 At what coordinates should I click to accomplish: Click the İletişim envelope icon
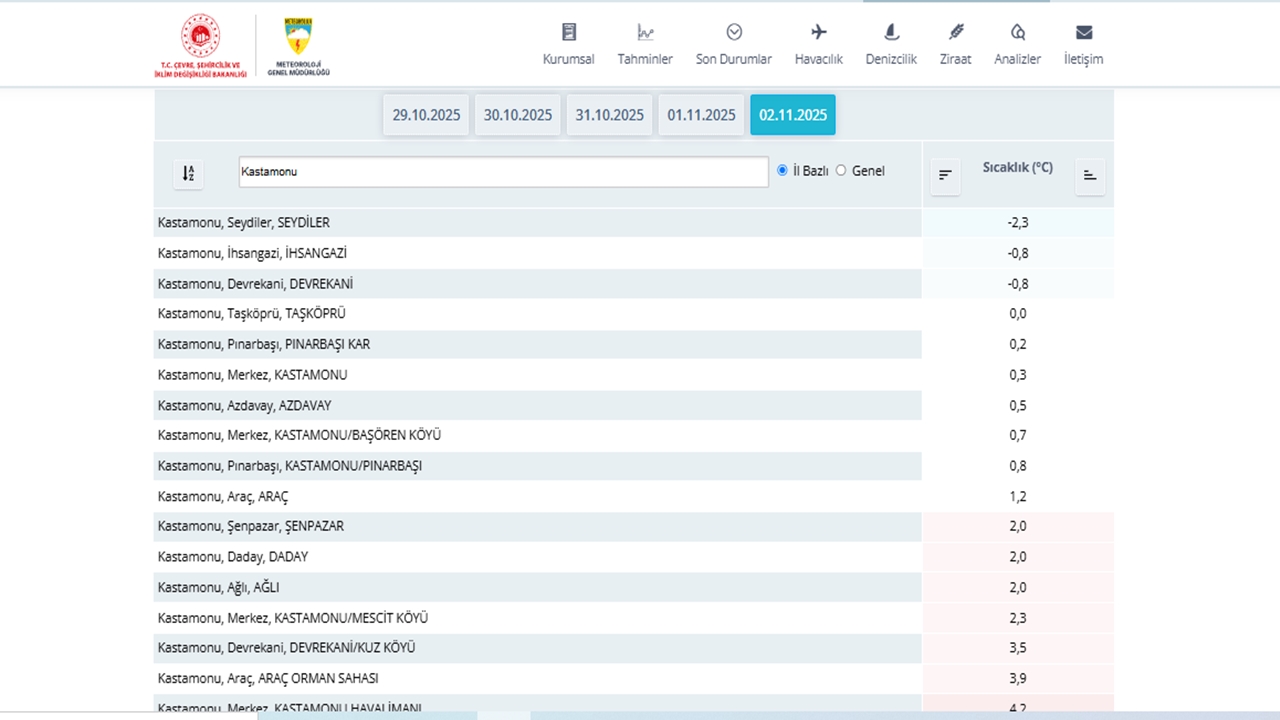[x=1084, y=32]
